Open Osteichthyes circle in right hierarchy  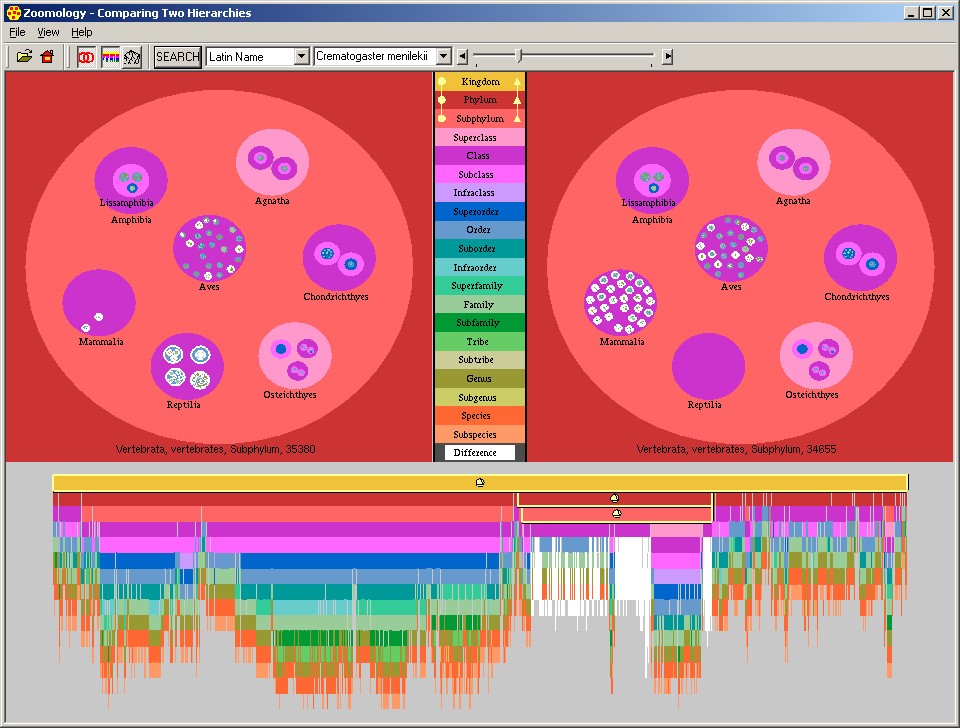(817, 356)
